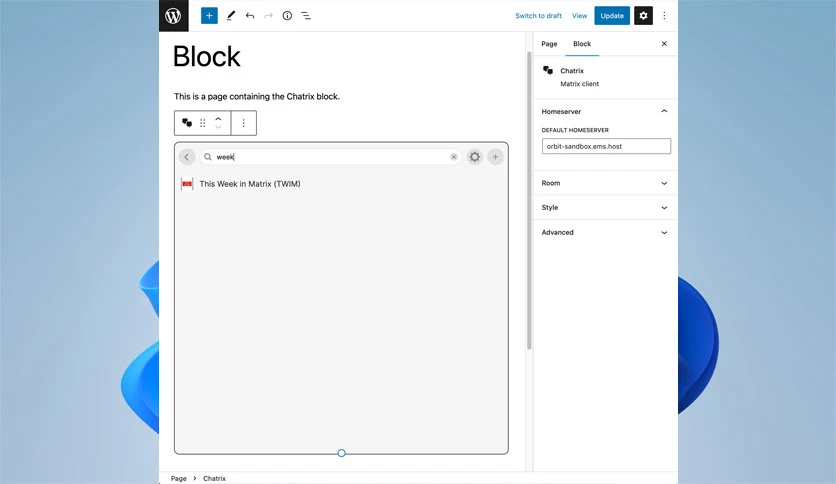Click the Chatrix breadcrumb
The image size is (836, 484).
pyautogui.click(x=214, y=478)
